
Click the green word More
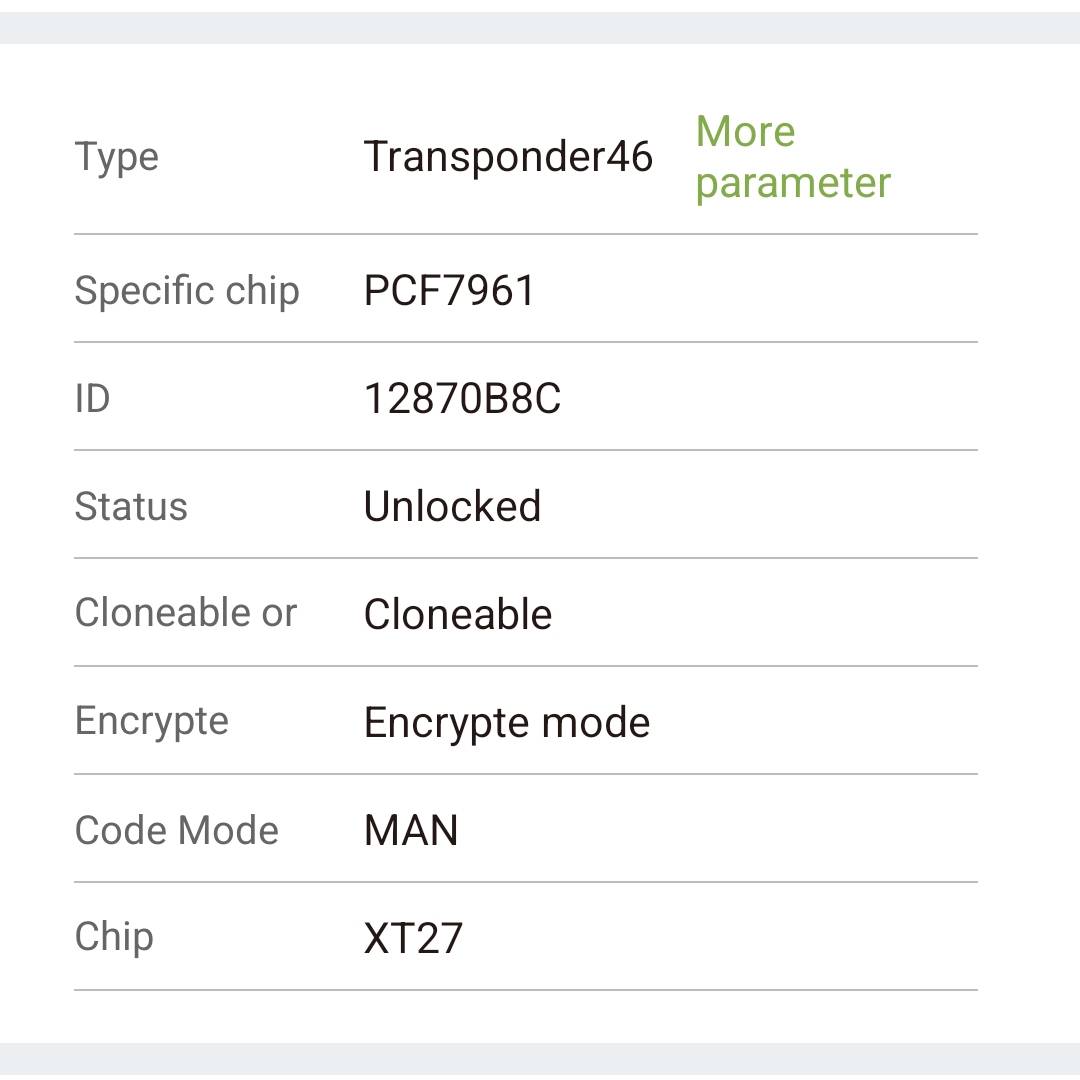pos(745,131)
